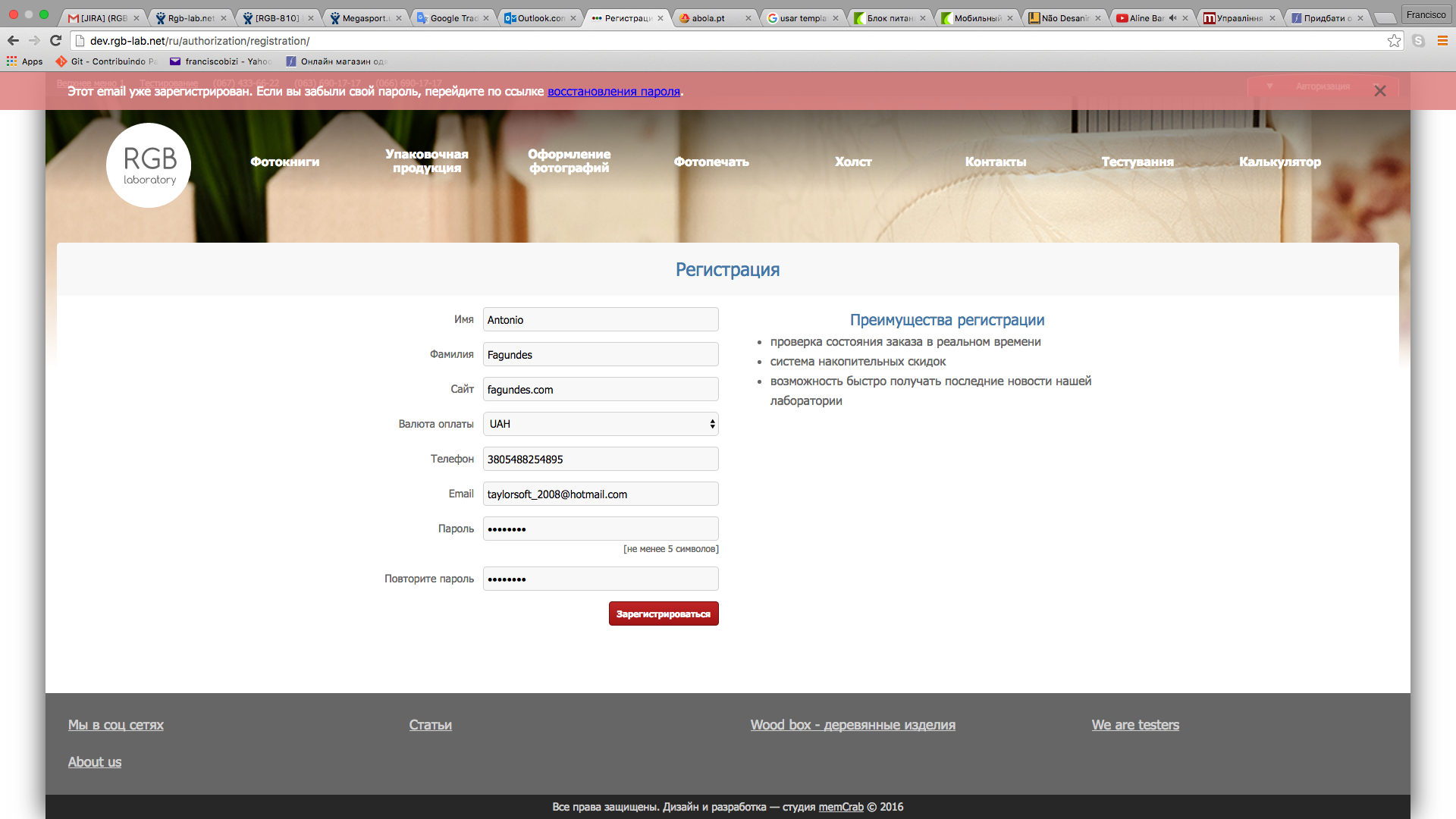Bookmark the page with the star icon
The height and width of the screenshot is (819, 1456).
point(1394,41)
